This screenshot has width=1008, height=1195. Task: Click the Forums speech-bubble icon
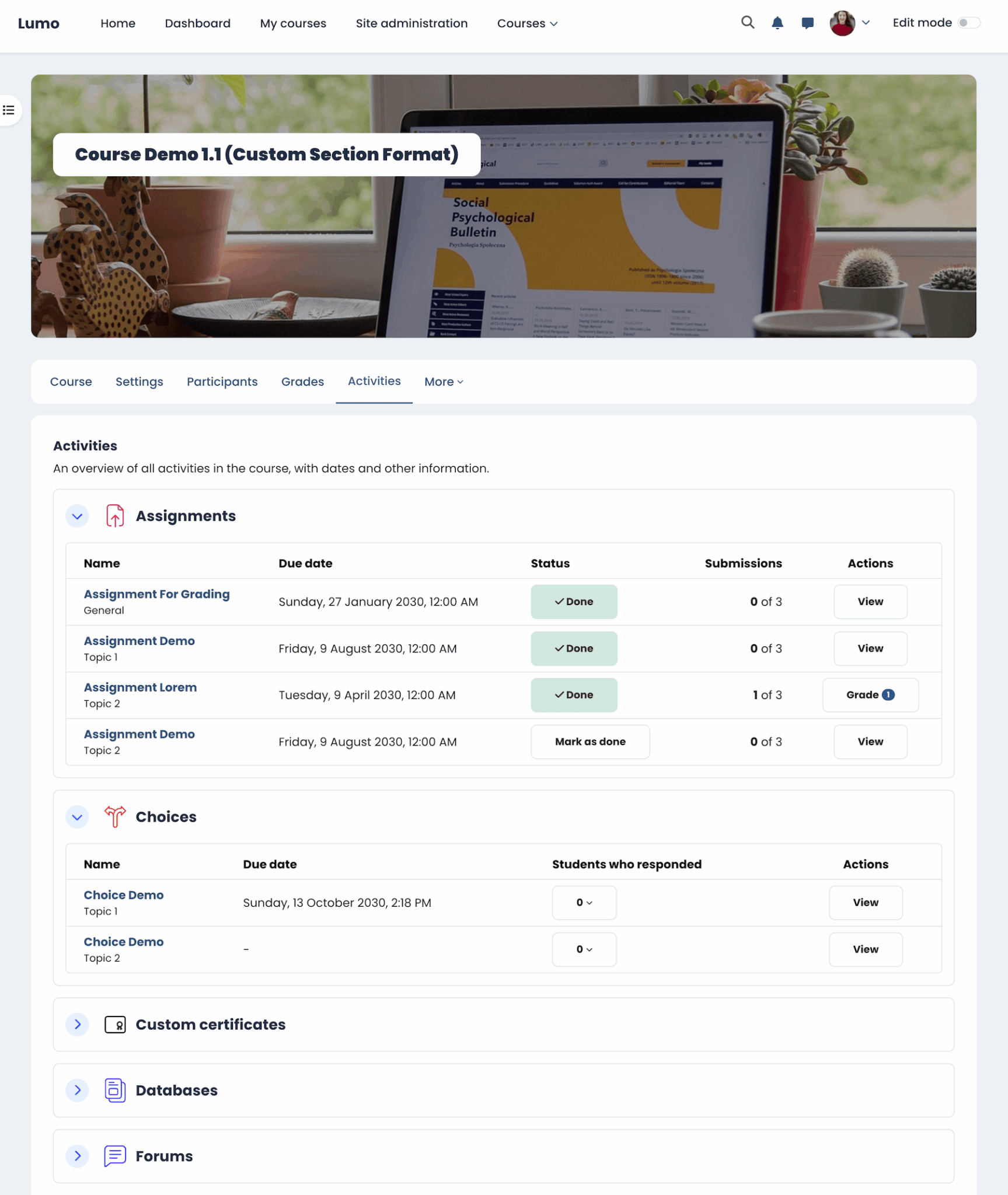[114, 1156]
